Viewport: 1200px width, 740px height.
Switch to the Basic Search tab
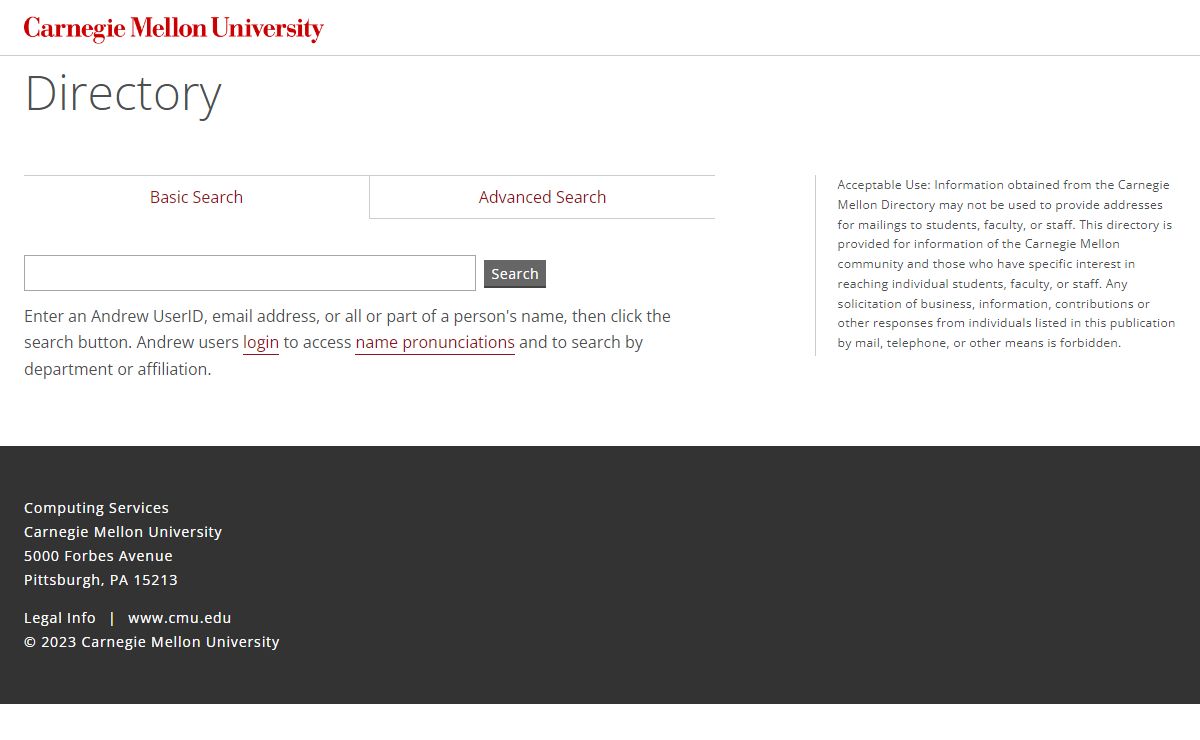tap(196, 197)
